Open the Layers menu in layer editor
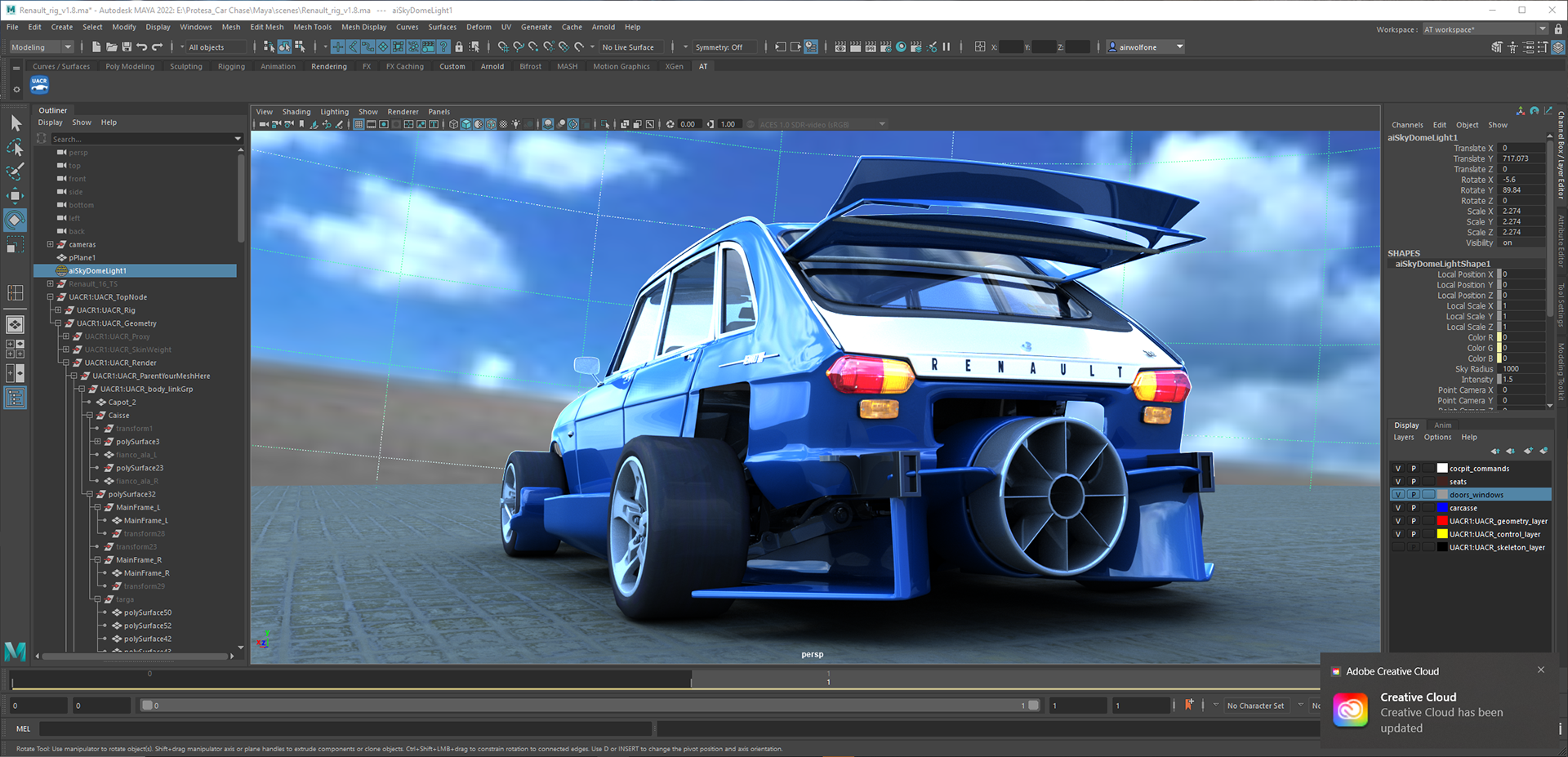The image size is (1568, 757). pyautogui.click(x=1403, y=438)
